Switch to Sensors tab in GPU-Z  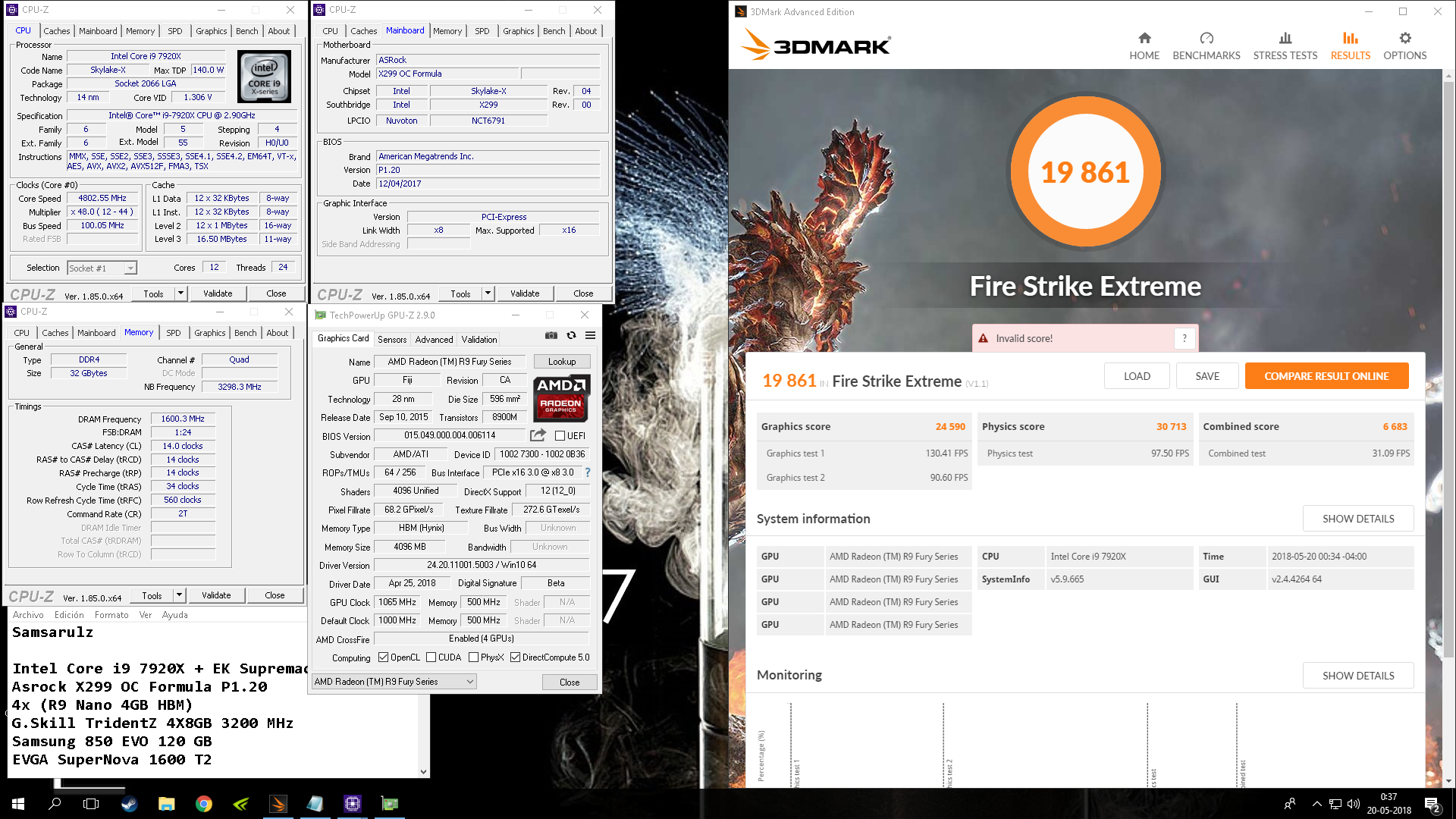click(392, 340)
